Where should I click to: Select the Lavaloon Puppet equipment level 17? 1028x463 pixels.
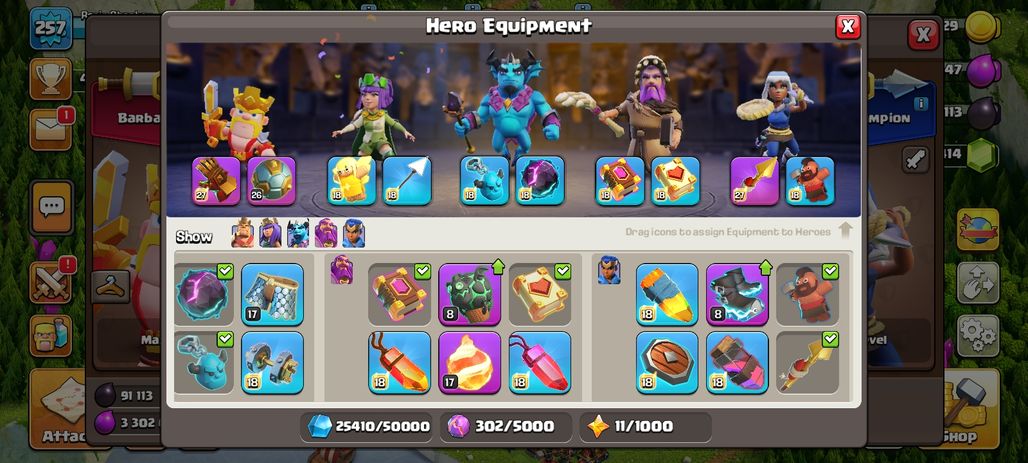point(469,362)
